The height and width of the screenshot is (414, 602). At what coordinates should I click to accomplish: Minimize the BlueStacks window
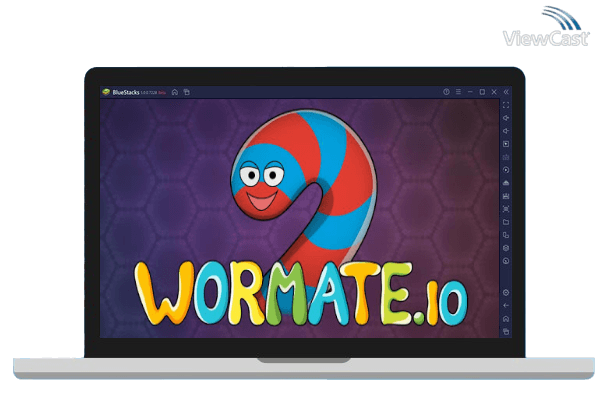coord(470,92)
